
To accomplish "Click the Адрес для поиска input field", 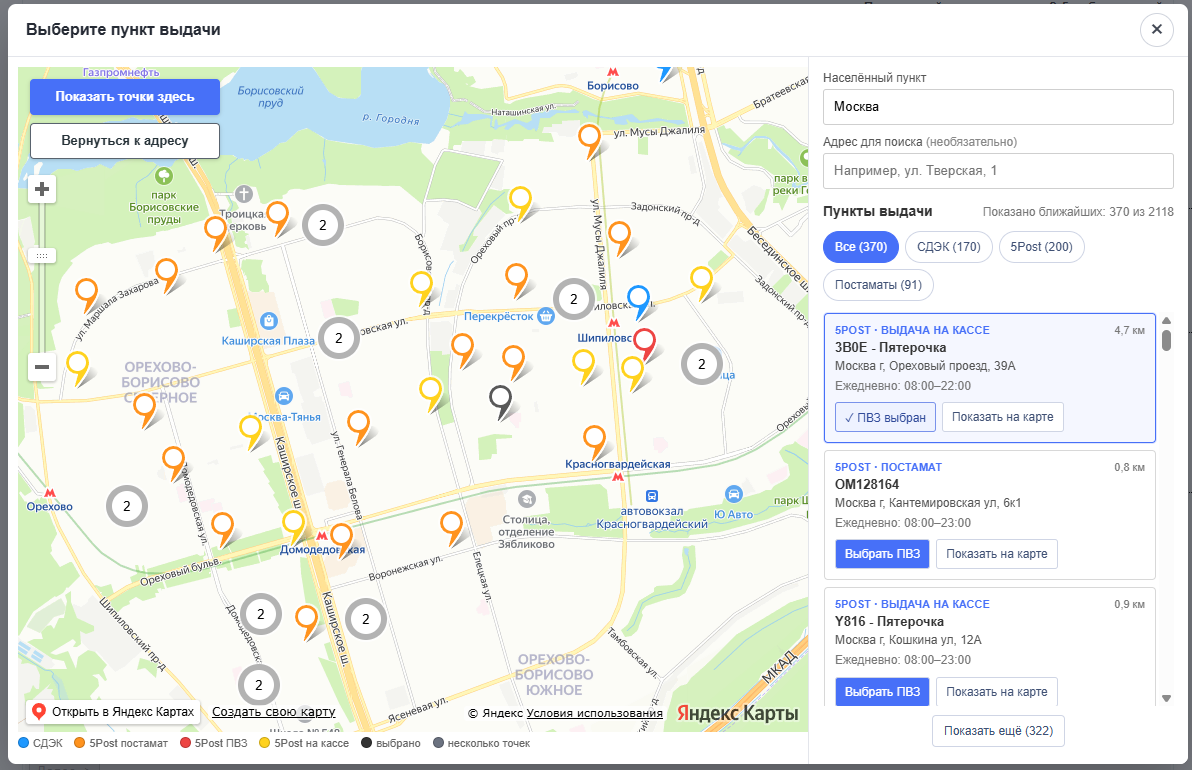I will (x=998, y=171).
